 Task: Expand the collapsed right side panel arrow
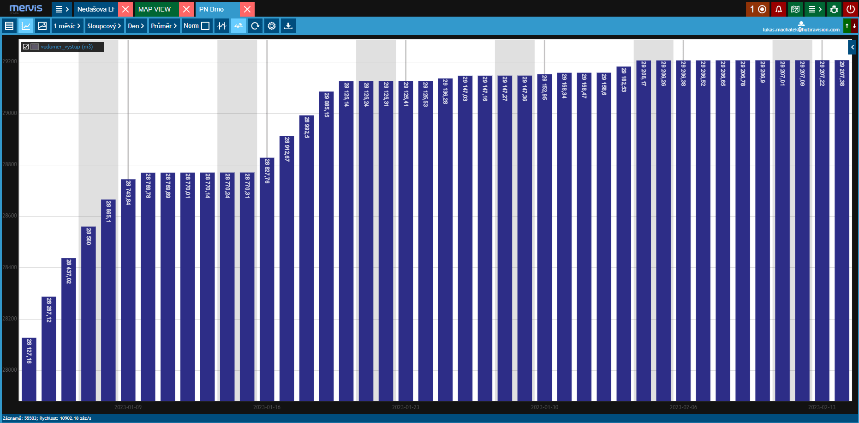pyautogui.click(x=853, y=47)
